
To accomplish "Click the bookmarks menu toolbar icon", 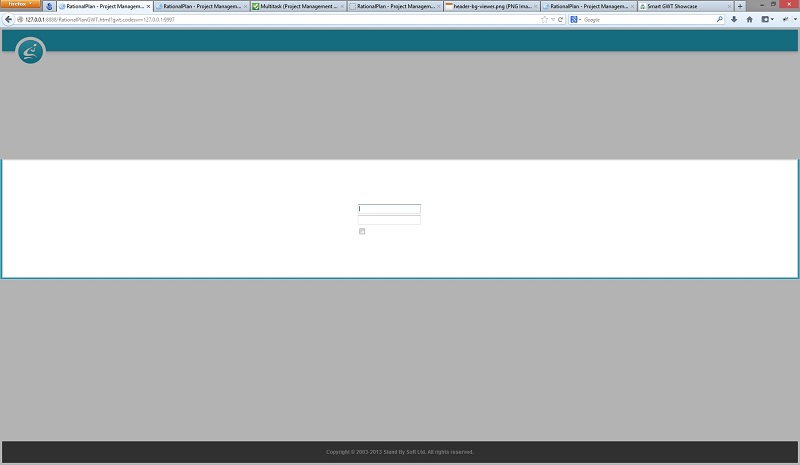I will [x=767, y=19].
